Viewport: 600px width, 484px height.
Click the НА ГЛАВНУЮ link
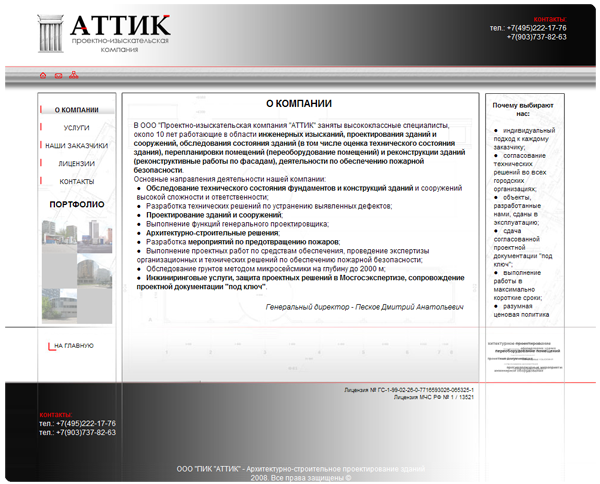coord(74,345)
